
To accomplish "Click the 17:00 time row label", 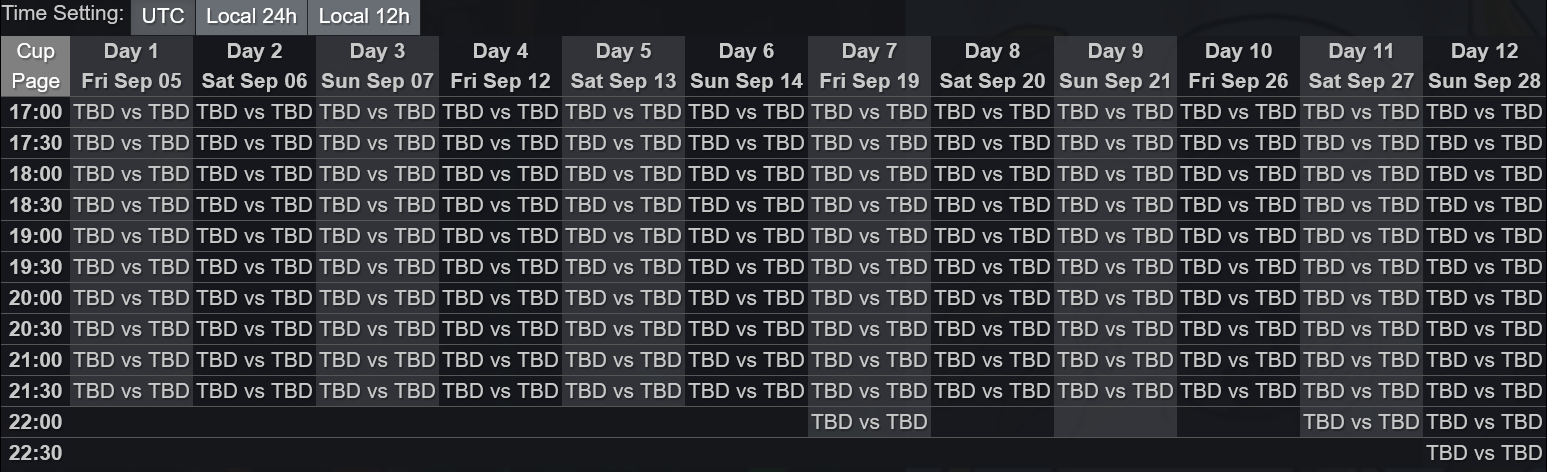I will tap(36, 112).
